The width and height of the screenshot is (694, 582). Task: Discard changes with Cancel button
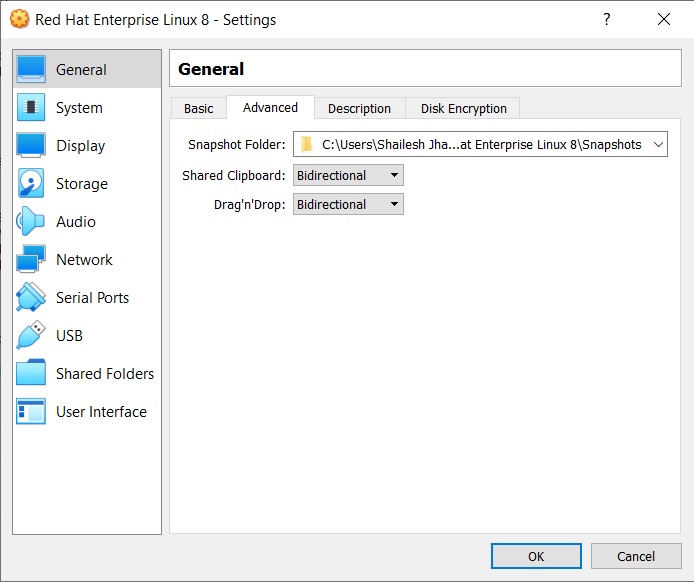click(636, 556)
